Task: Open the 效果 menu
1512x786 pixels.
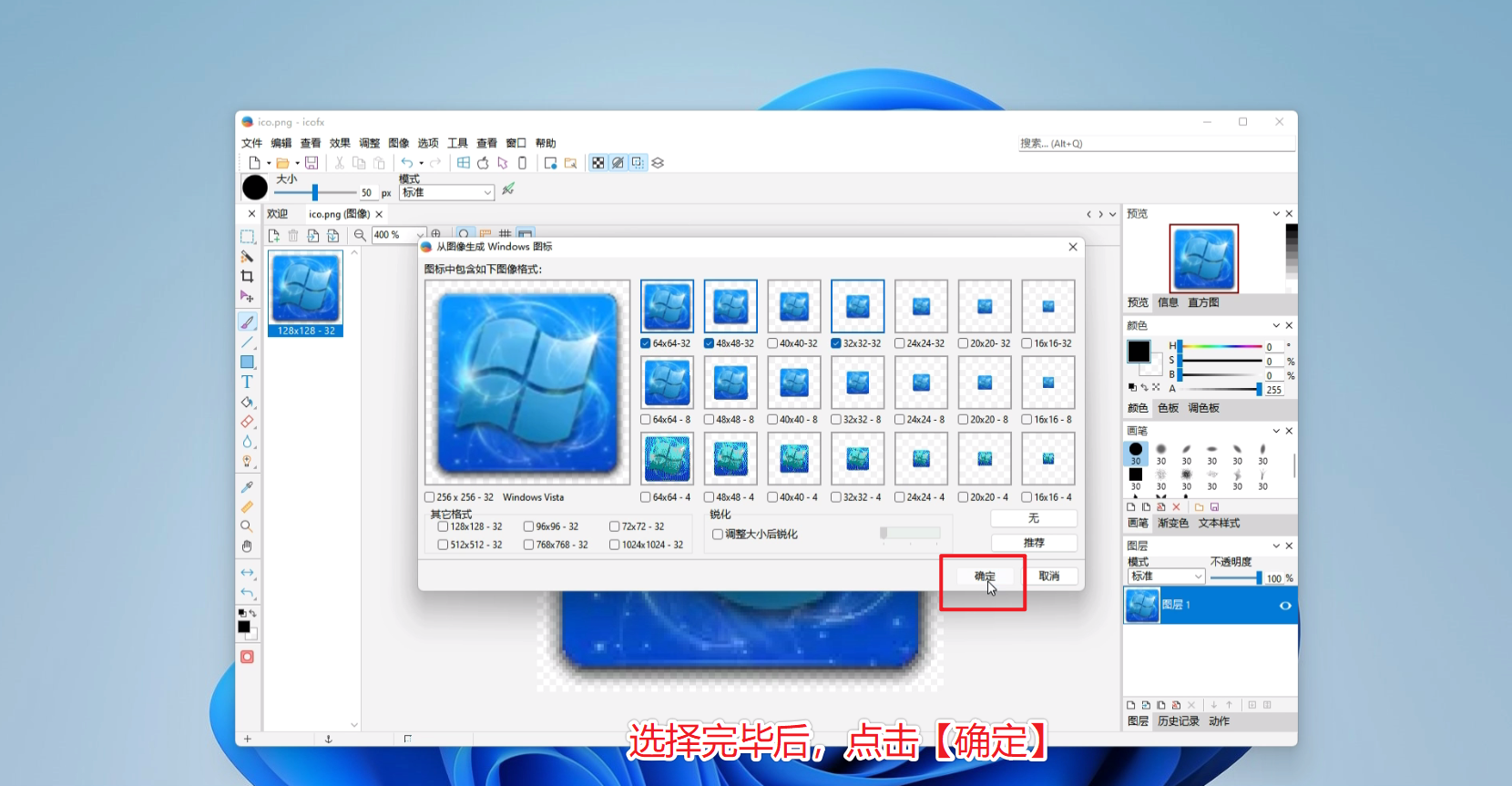Action: click(x=340, y=143)
